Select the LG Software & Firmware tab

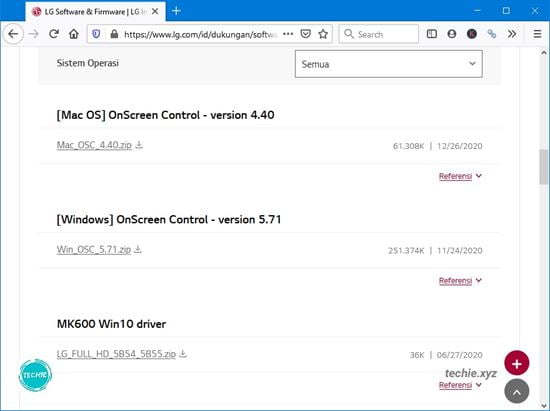(x=95, y=12)
